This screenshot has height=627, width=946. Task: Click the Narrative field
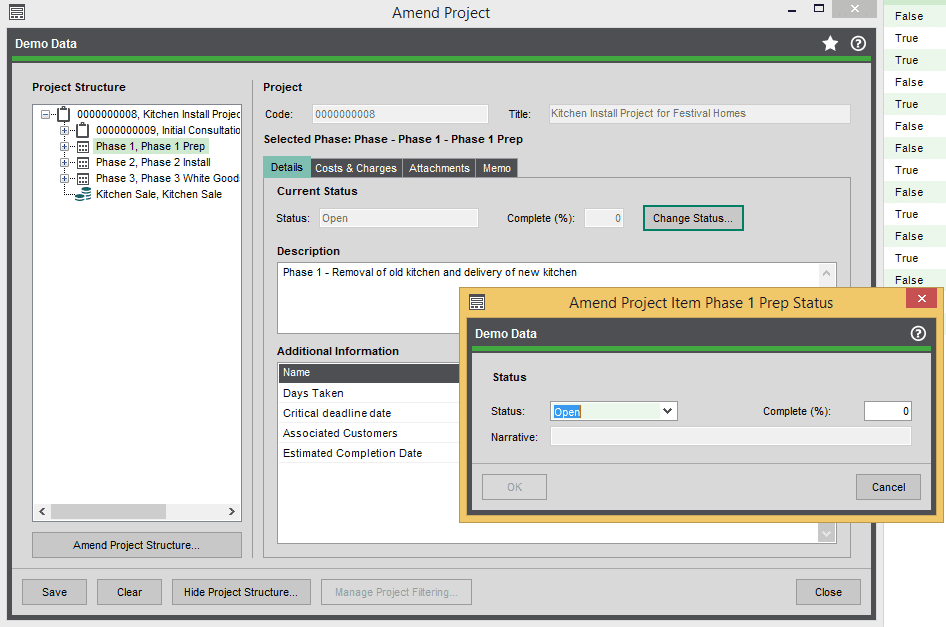click(731, 436)
